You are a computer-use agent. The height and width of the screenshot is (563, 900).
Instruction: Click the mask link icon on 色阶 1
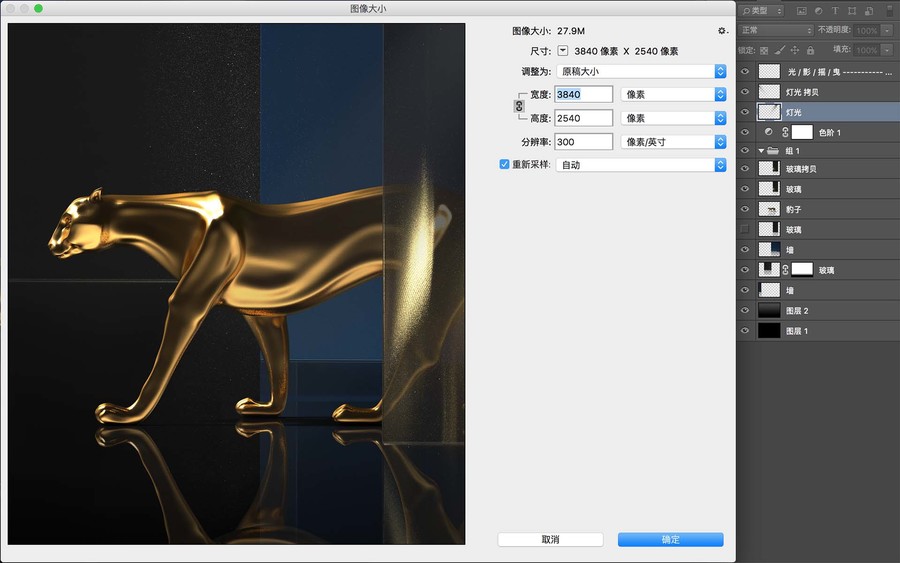[x=785, y=133]
